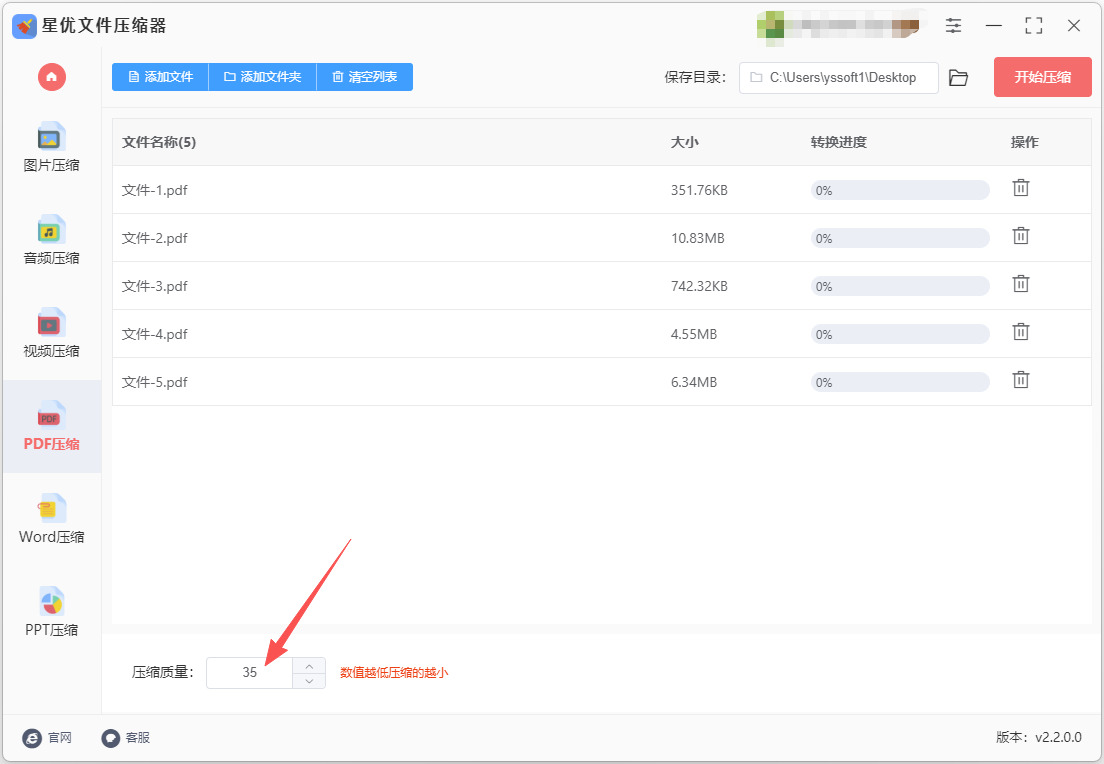Delete 文件-1.pdf using its trash icon

[x=1021, y=188]
